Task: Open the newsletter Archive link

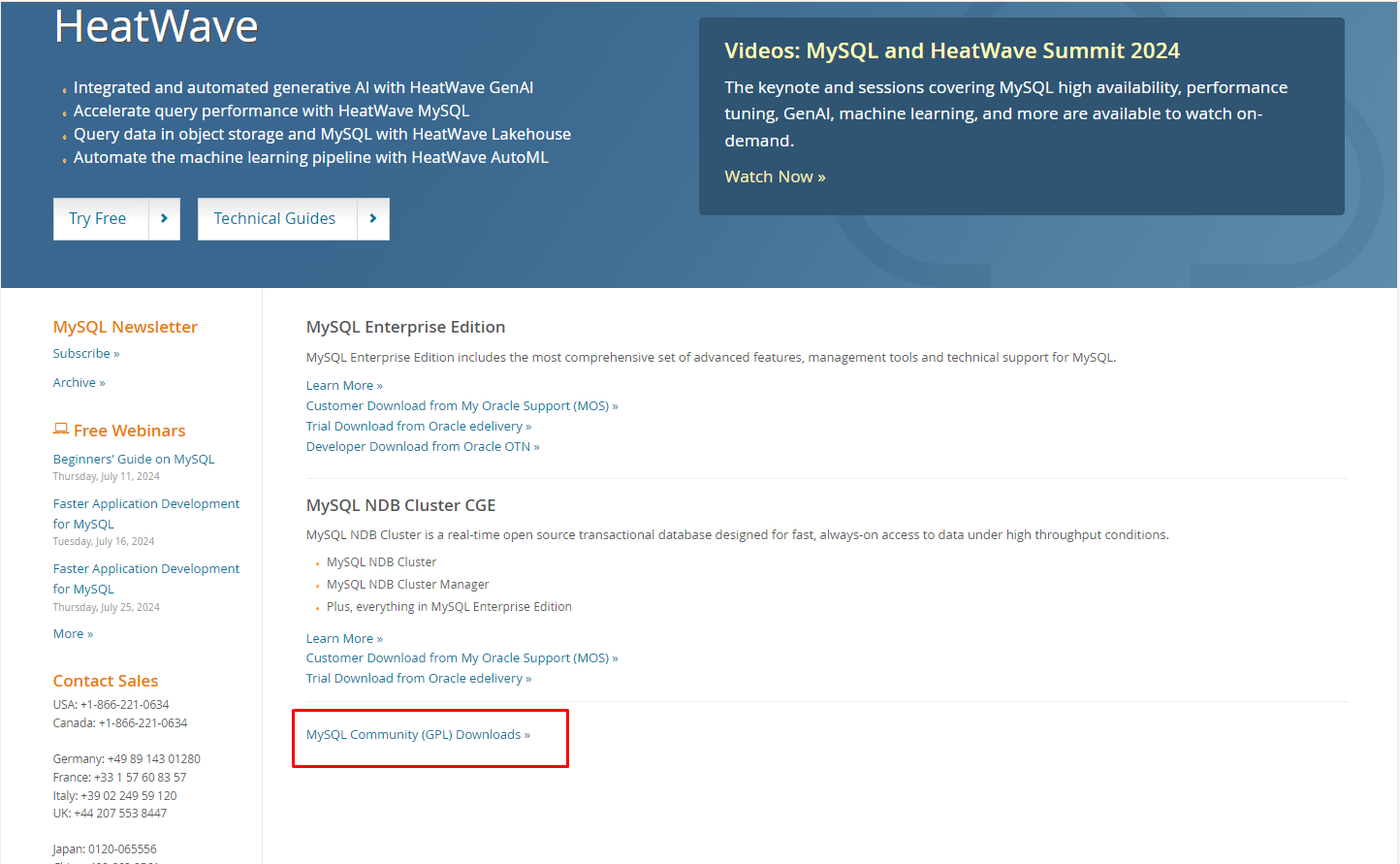Action: (x=79, y=383)
